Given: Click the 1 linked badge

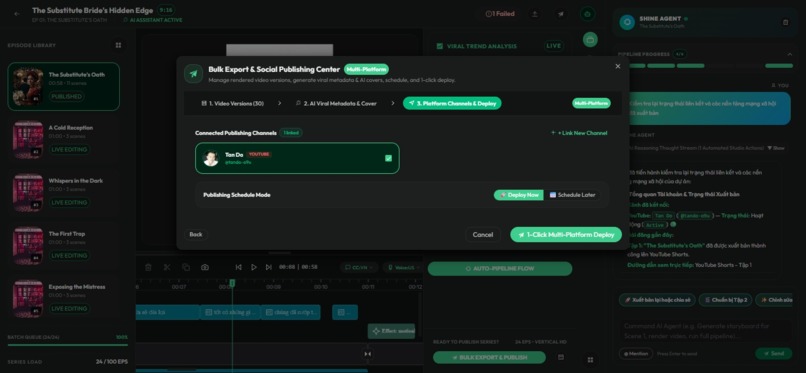Looking at the screenshot, I should [291, 133].
